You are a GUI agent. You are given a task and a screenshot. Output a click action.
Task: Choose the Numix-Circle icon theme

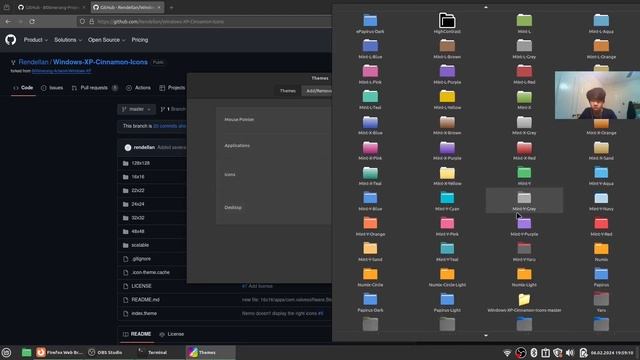point(370,276)
